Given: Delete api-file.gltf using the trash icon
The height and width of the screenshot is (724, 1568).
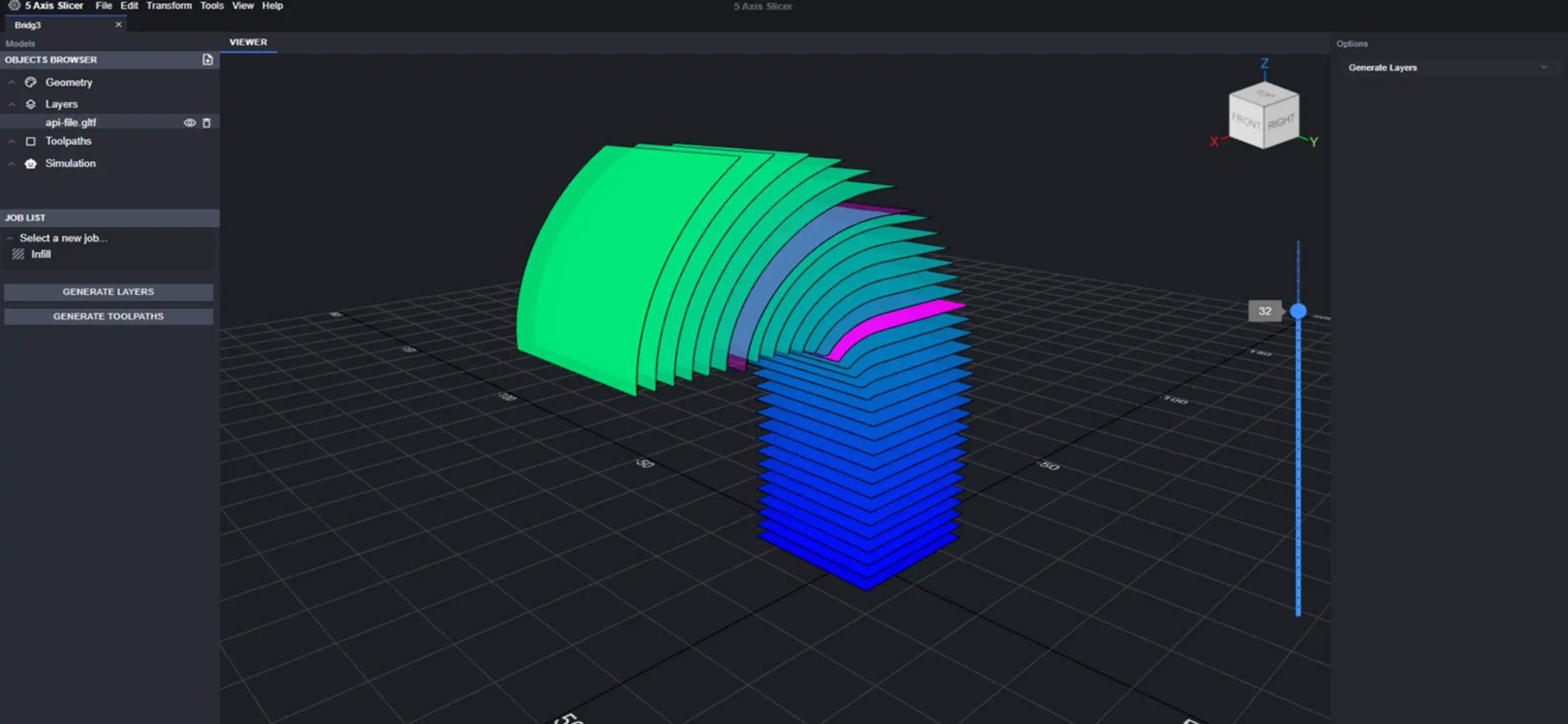Looking at the screenshot, I should [207, 122].
